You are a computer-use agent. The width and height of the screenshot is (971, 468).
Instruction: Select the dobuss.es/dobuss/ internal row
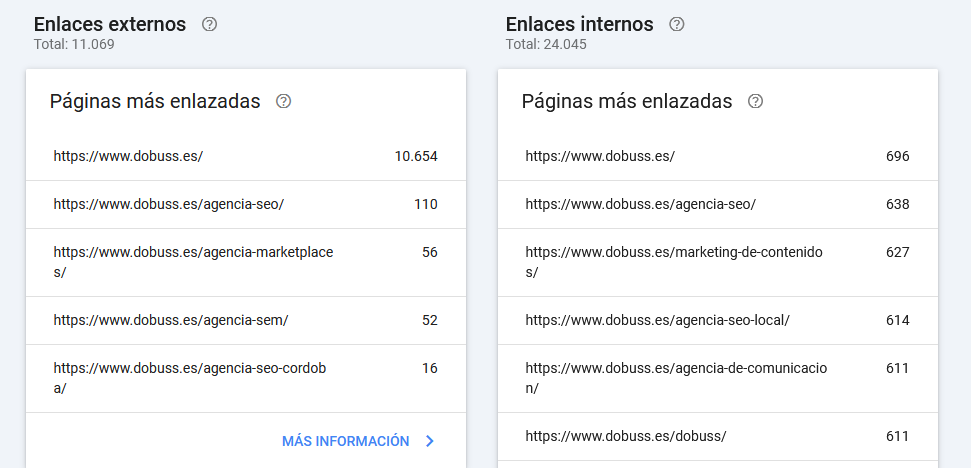(718, 436)
